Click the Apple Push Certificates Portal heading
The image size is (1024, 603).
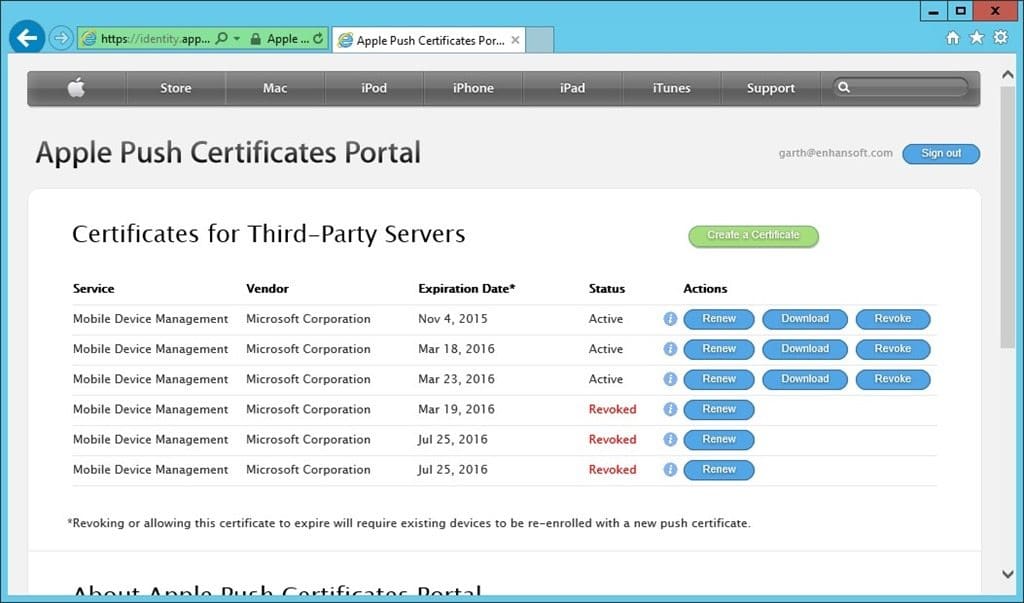(x=228, y=153)
